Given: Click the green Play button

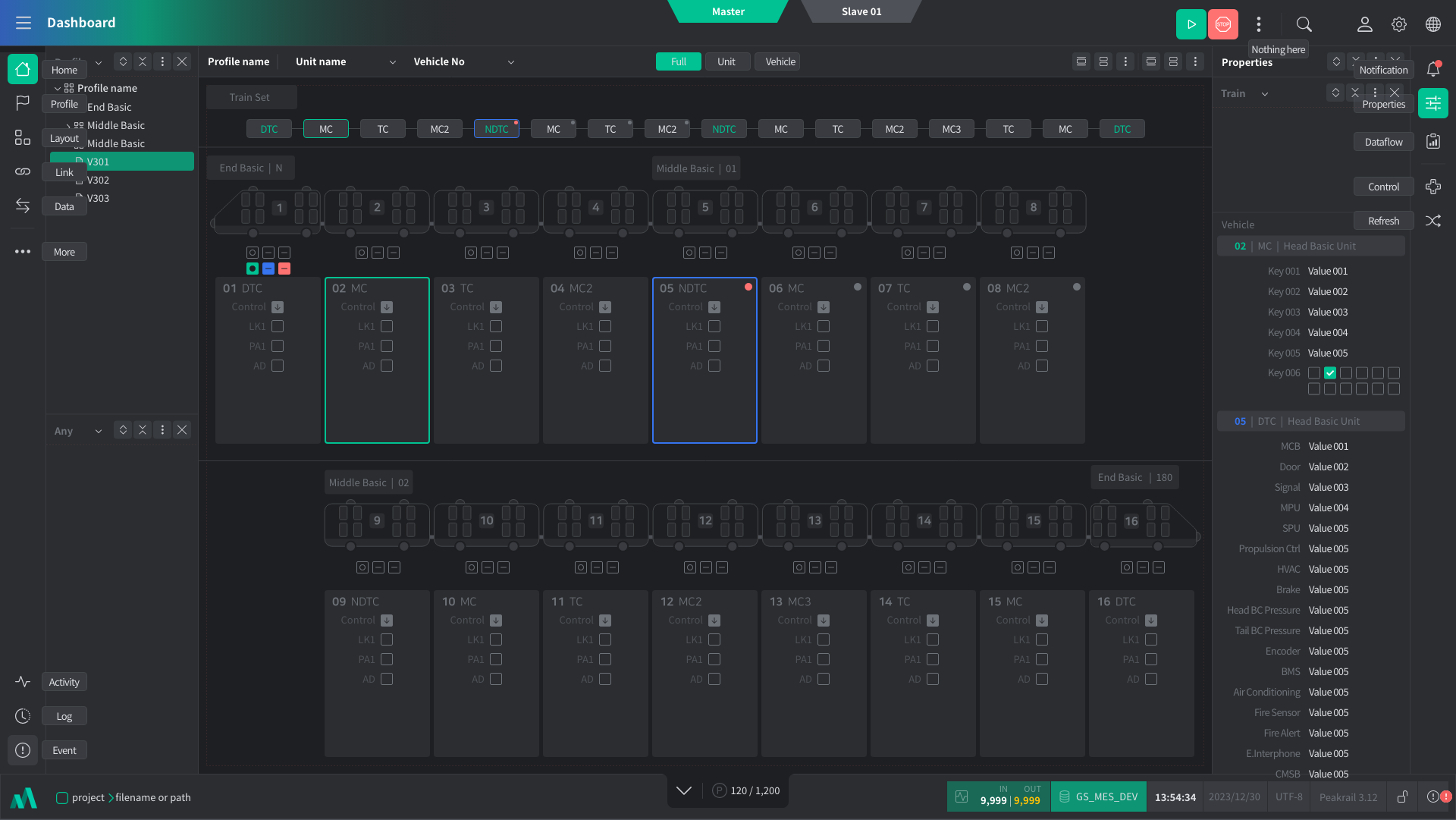Looking at the screenshot, I should click(1191, 24).
